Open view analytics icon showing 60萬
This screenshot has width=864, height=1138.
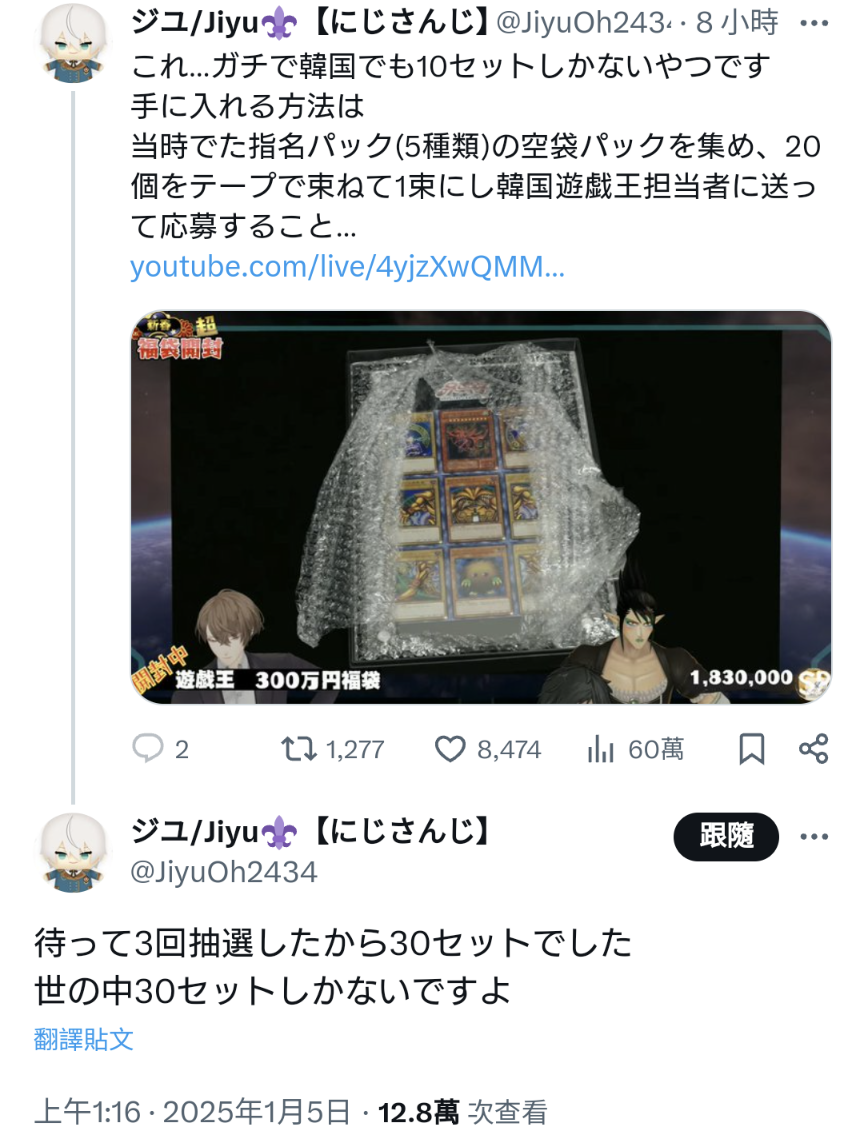click(600, 749)
